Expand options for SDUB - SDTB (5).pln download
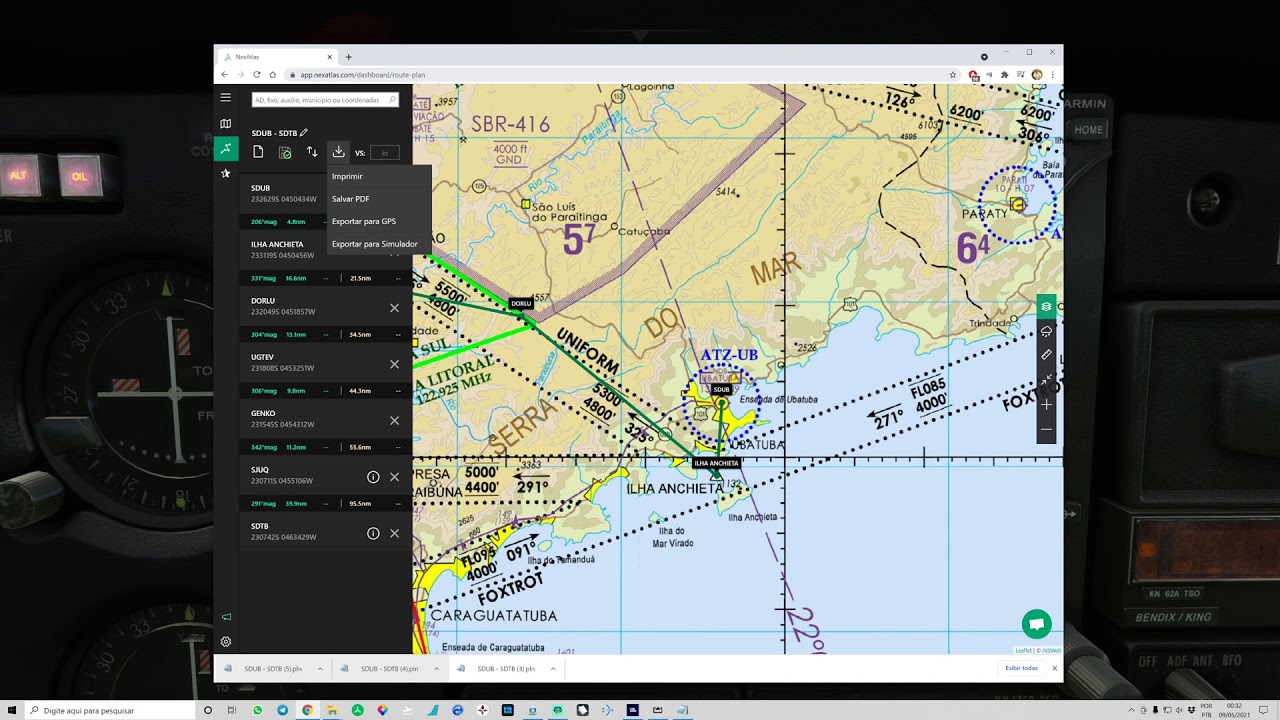Viewport: 1280px width, 720px height. 320,668
